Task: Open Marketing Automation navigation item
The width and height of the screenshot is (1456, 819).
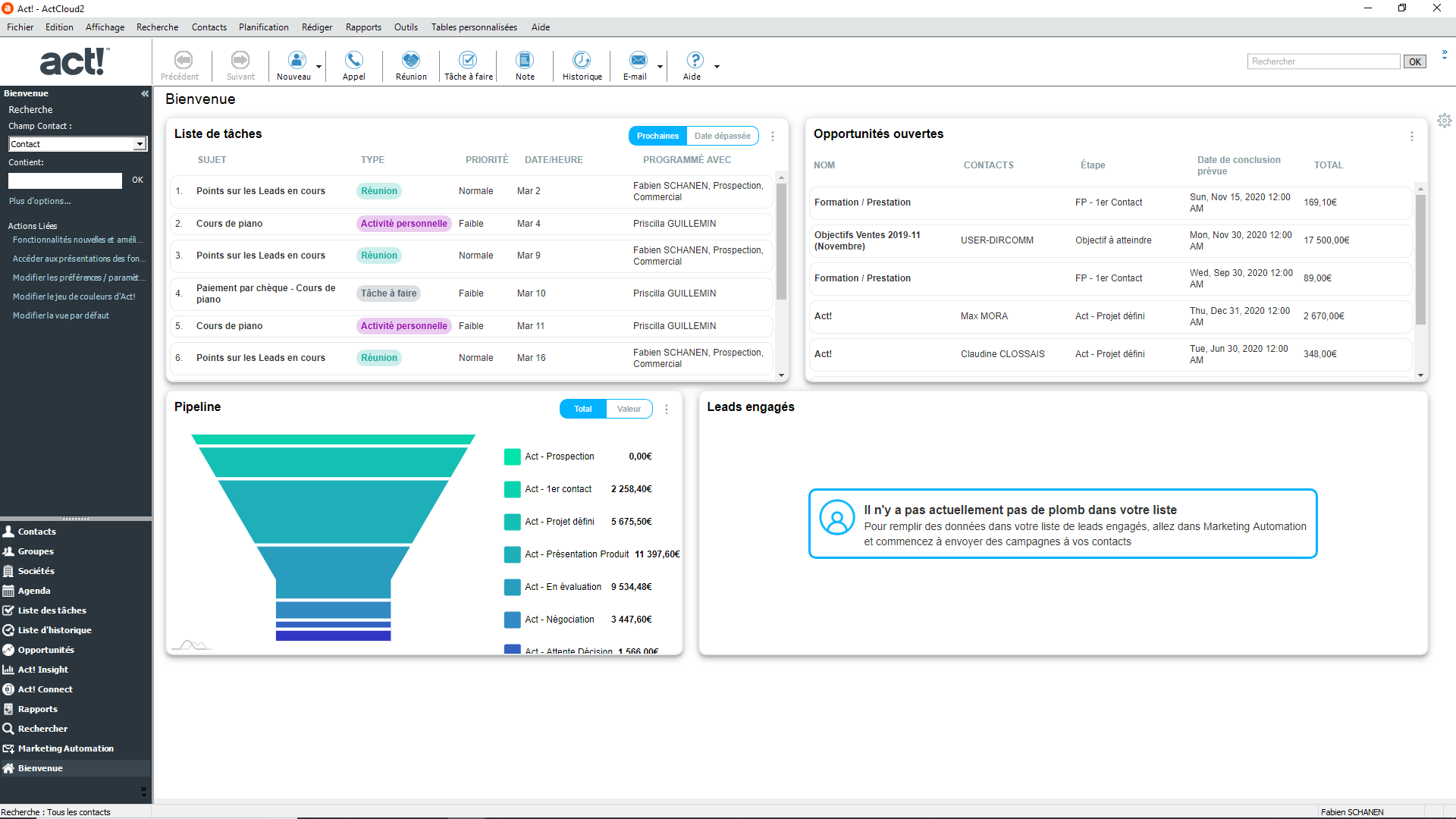Action: [65, 748]
